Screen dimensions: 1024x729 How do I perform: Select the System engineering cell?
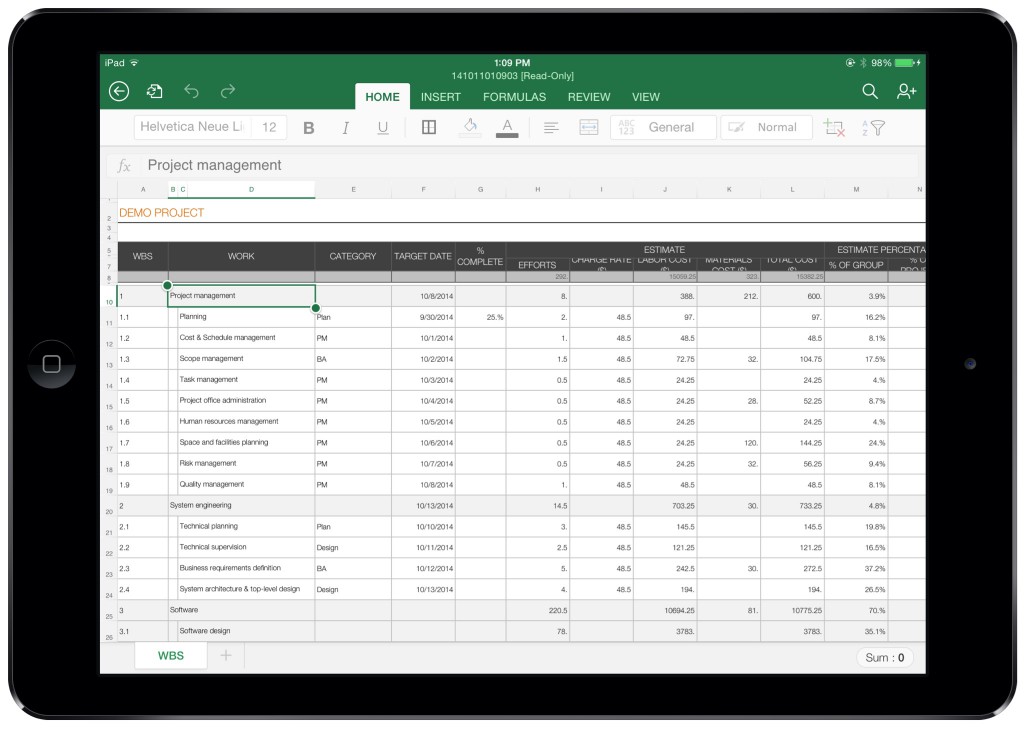242,506
